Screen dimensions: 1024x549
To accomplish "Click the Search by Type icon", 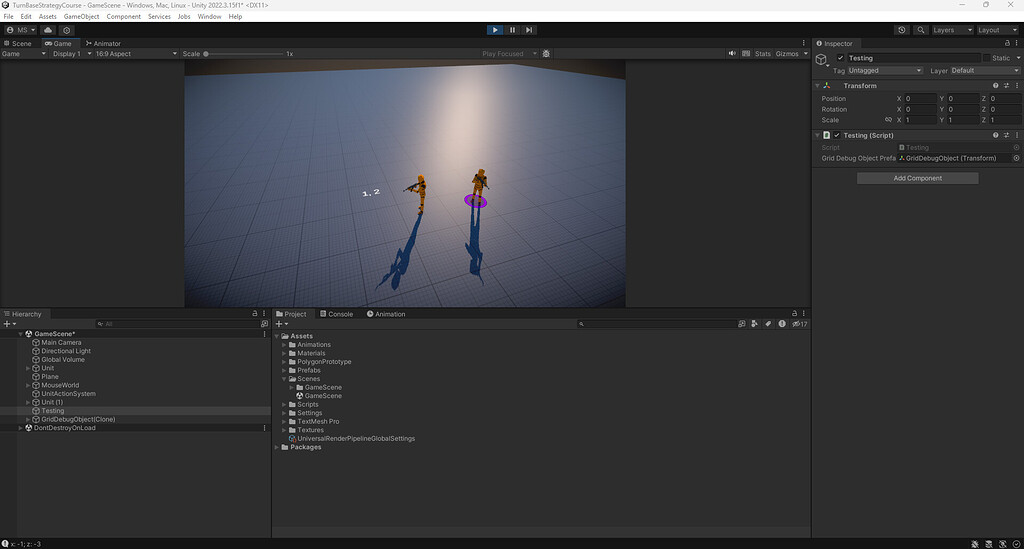I will click(755, 324).
